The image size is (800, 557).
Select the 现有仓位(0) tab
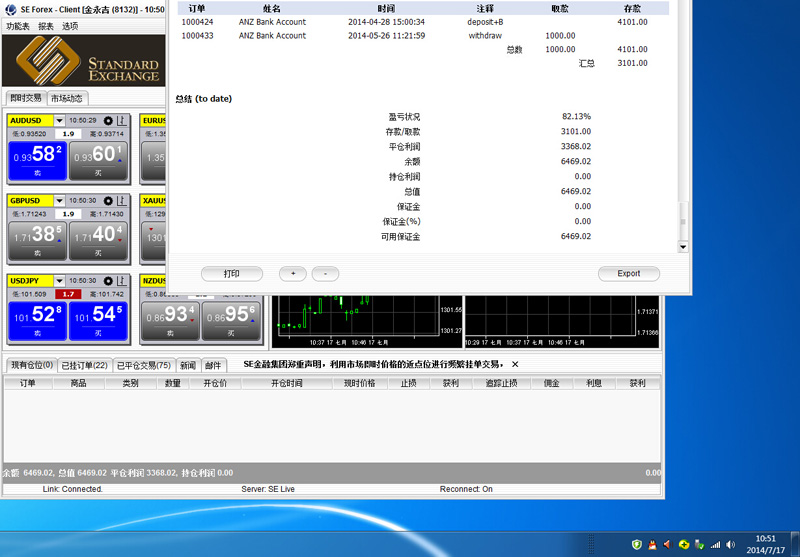pyautogui.click(x=32, y=365)
